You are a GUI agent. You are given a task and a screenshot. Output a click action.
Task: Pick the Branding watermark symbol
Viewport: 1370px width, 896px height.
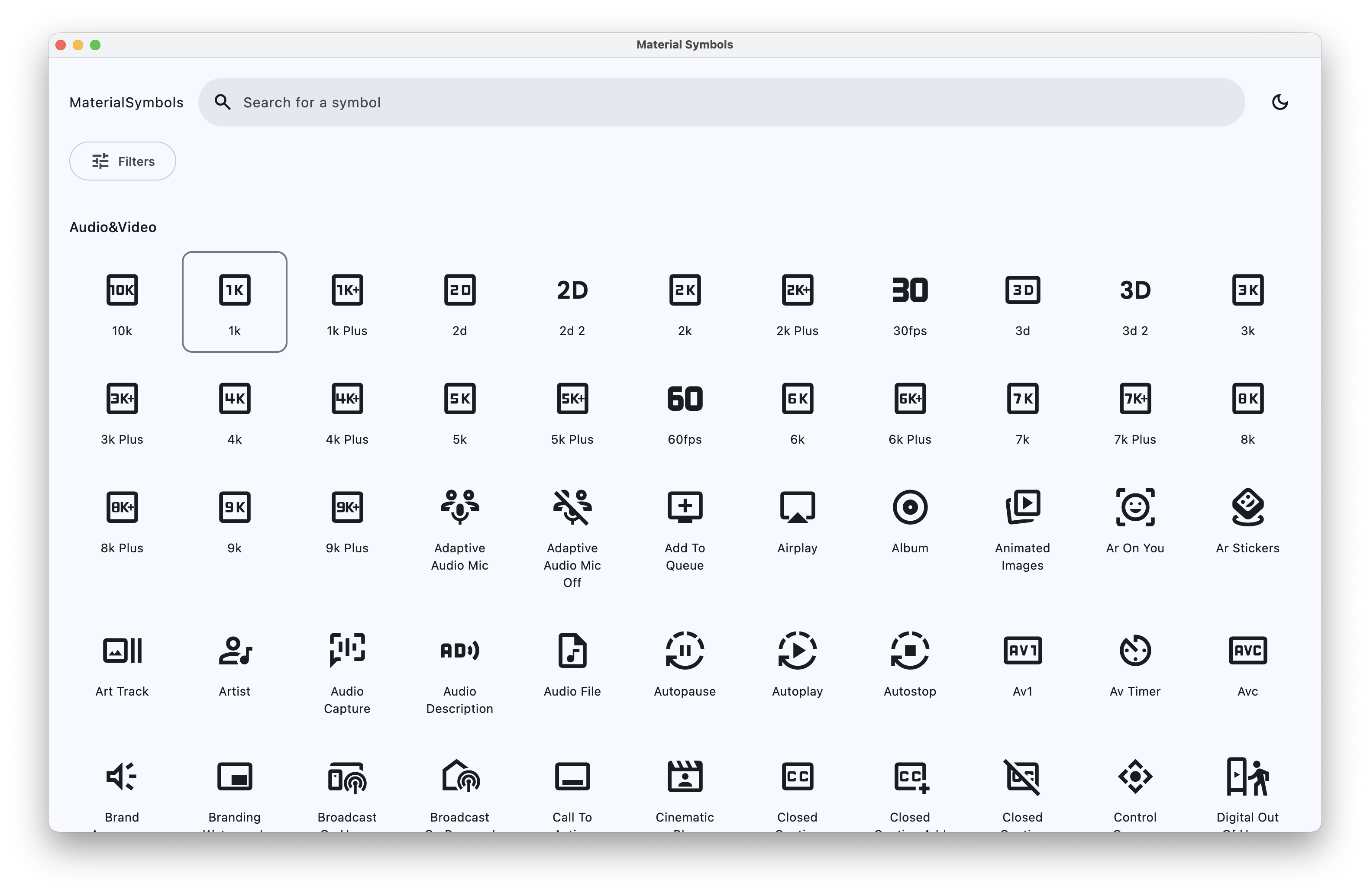tap(234, 776)
